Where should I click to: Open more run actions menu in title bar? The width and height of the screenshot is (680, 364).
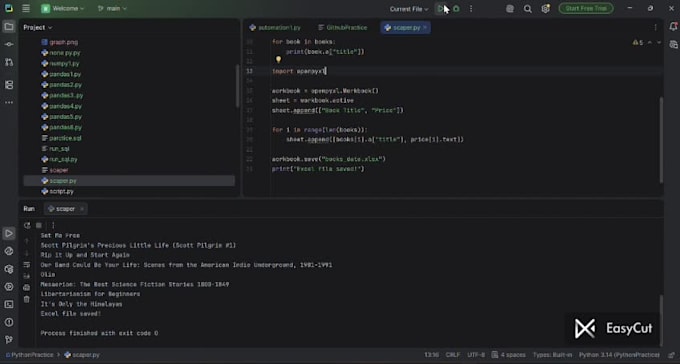coord(471,9)
